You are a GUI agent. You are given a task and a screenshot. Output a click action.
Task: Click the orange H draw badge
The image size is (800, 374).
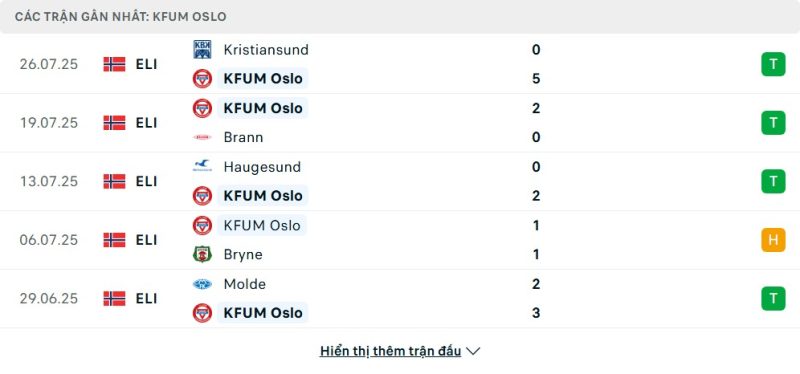click(x=773, y=240)
